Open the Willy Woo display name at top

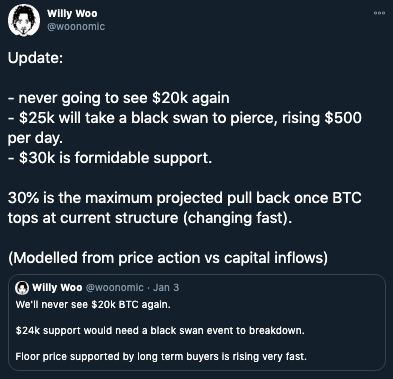72,13
